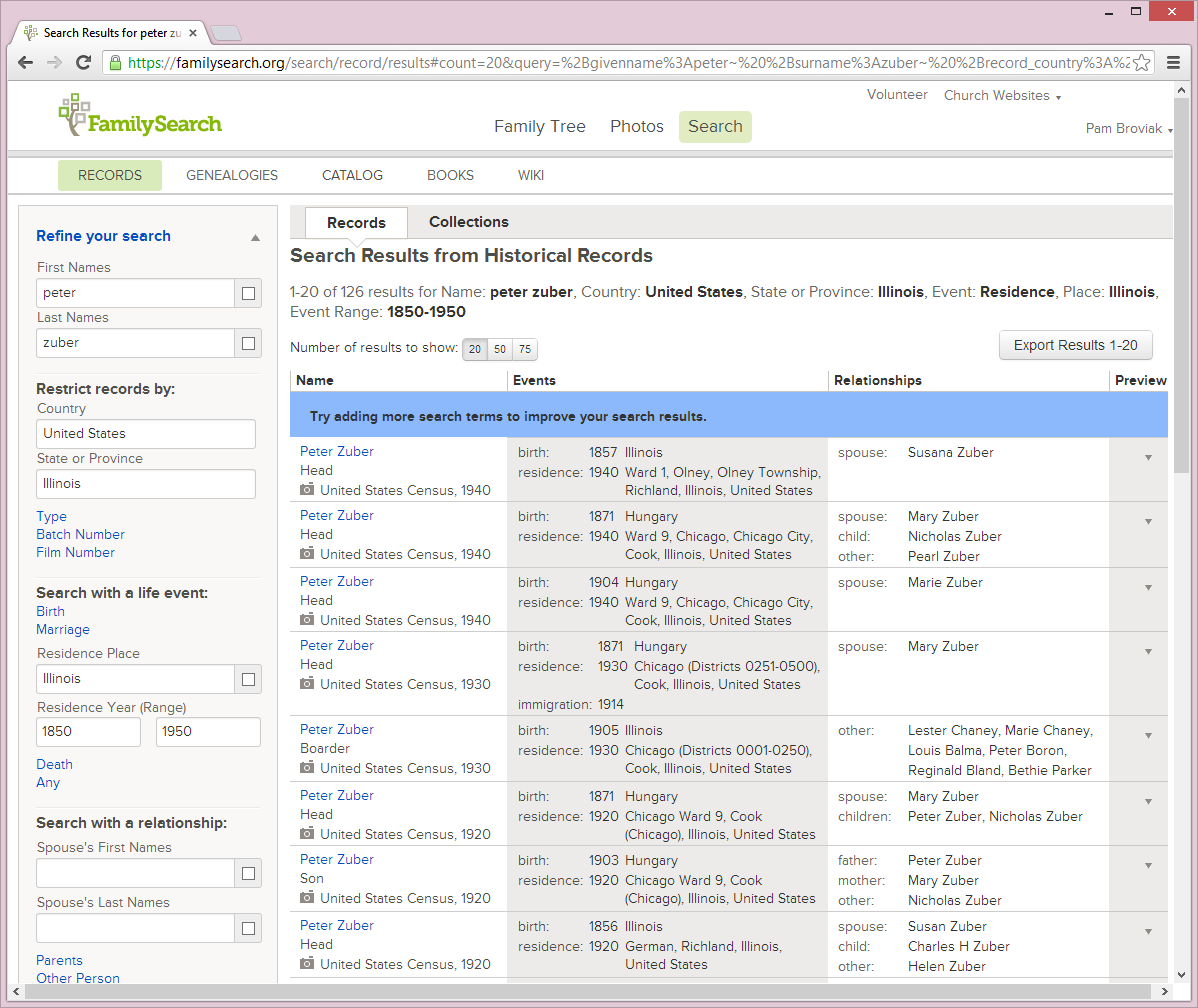1198x1008 pixels.
Task: Click the horizontal scrollbar right arrow
Action: [x=1164, y=991]
